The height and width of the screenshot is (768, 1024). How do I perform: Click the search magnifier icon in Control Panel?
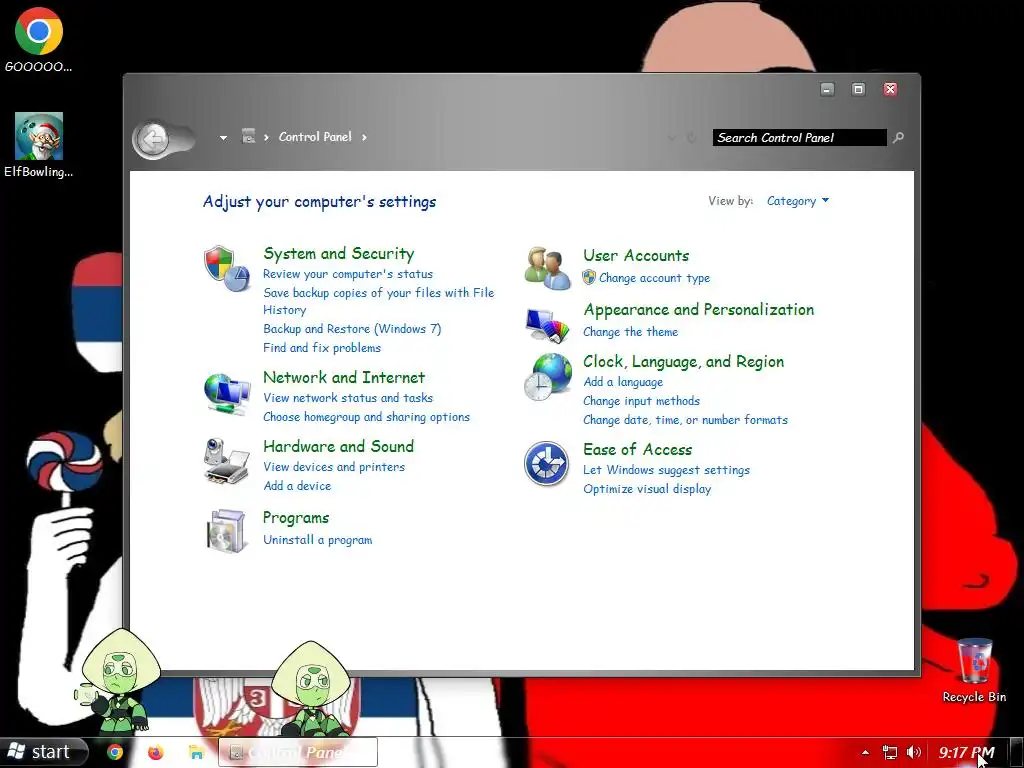pyautogui.click(x=899, y=137)
